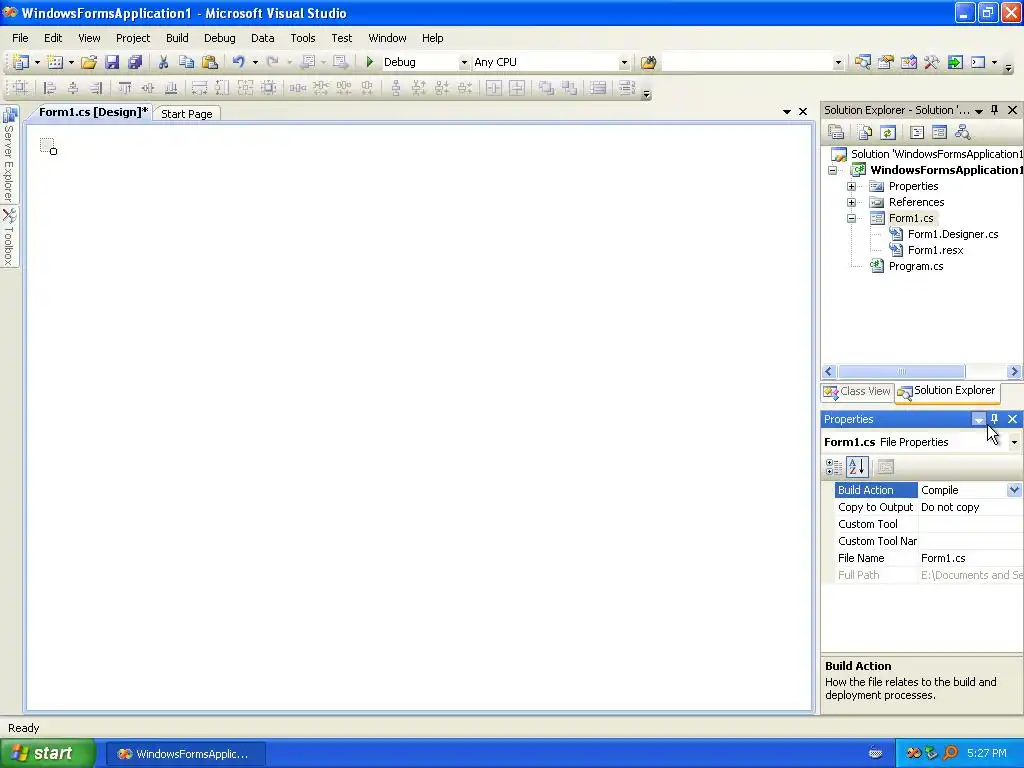This screenshot has height=768, width=1024.
Task: Click Align to Grid layout icon
Action: coord(21,88)
